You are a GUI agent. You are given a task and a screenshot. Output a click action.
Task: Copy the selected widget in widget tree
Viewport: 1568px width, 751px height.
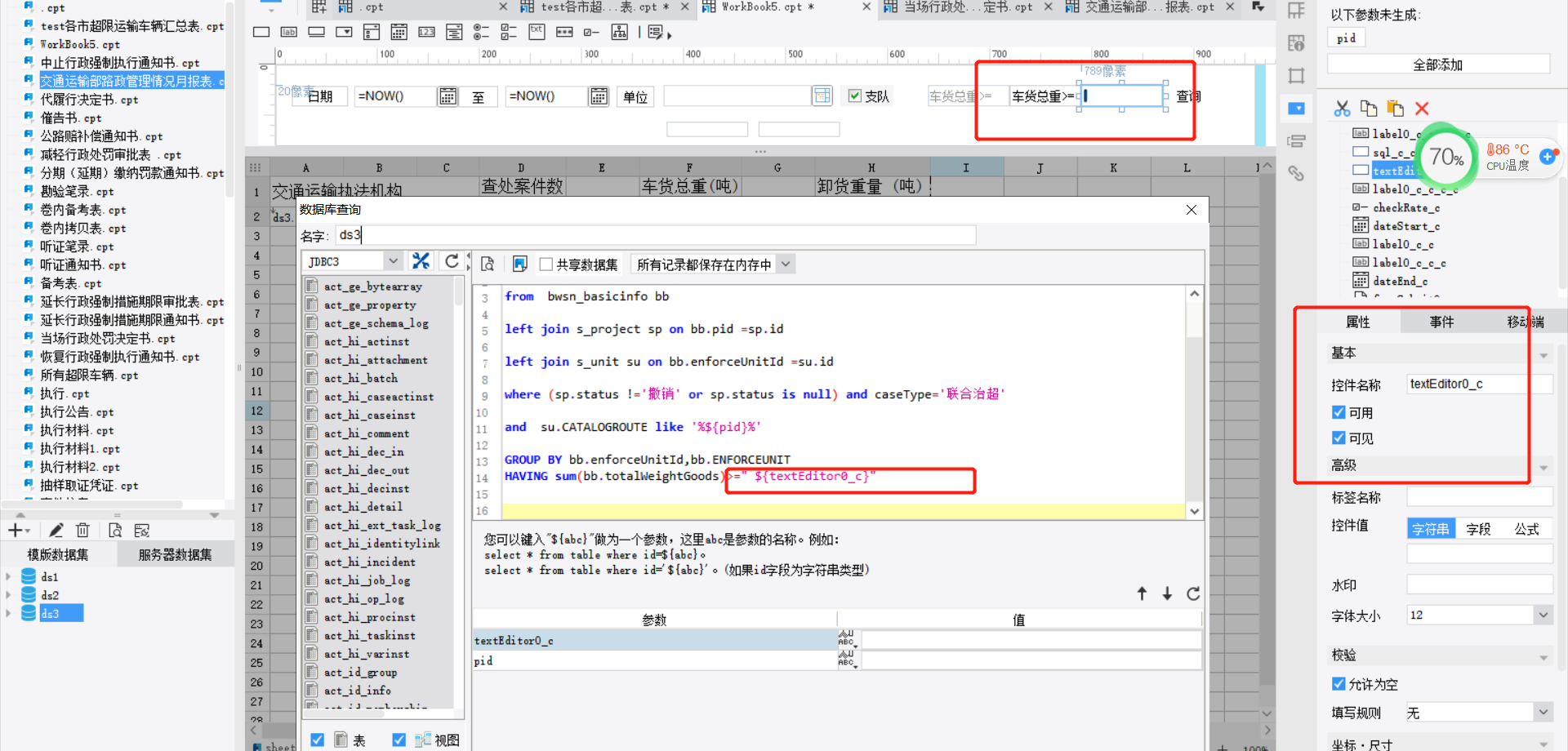(1369, 109)
